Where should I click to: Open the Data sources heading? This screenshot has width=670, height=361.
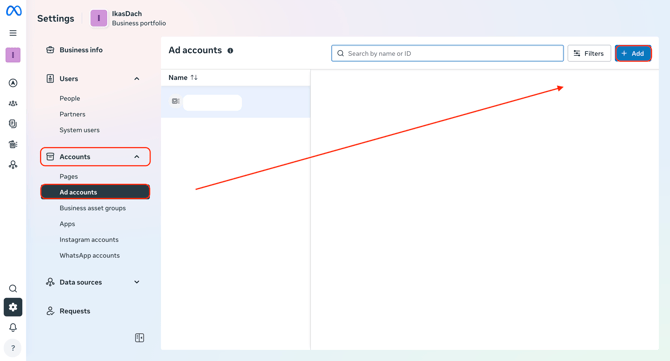point(80,282)
